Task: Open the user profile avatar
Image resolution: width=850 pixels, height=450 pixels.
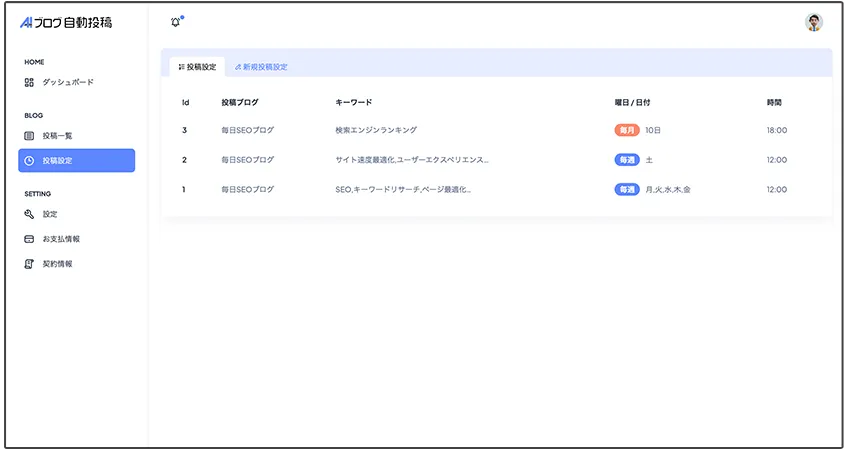Action: [x=814, y=22]
